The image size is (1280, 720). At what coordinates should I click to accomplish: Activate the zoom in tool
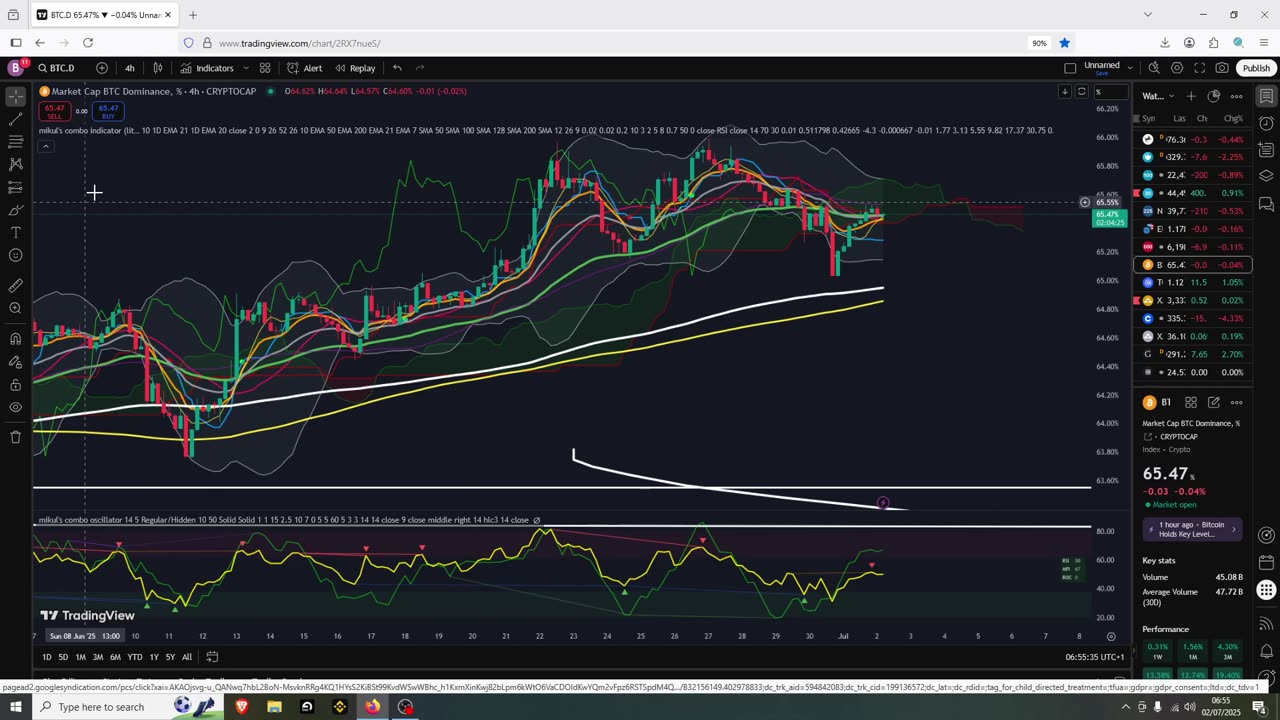click(x=16, y=308)
